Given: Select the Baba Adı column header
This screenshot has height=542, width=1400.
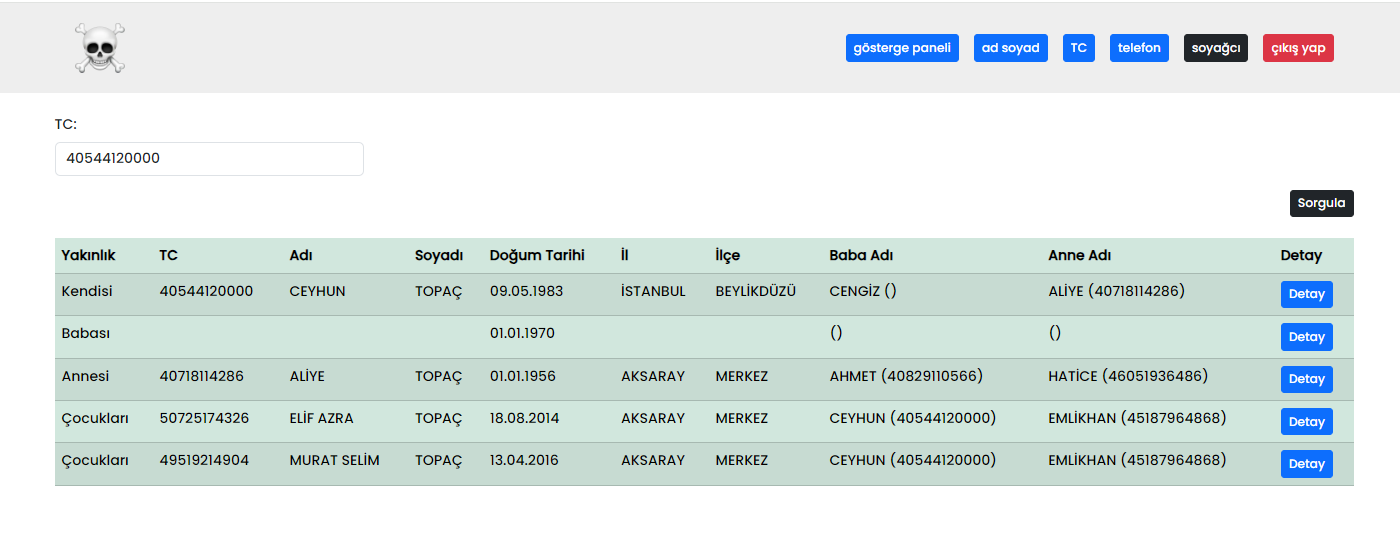Looking at the screenshot, I should coord(861,255).
